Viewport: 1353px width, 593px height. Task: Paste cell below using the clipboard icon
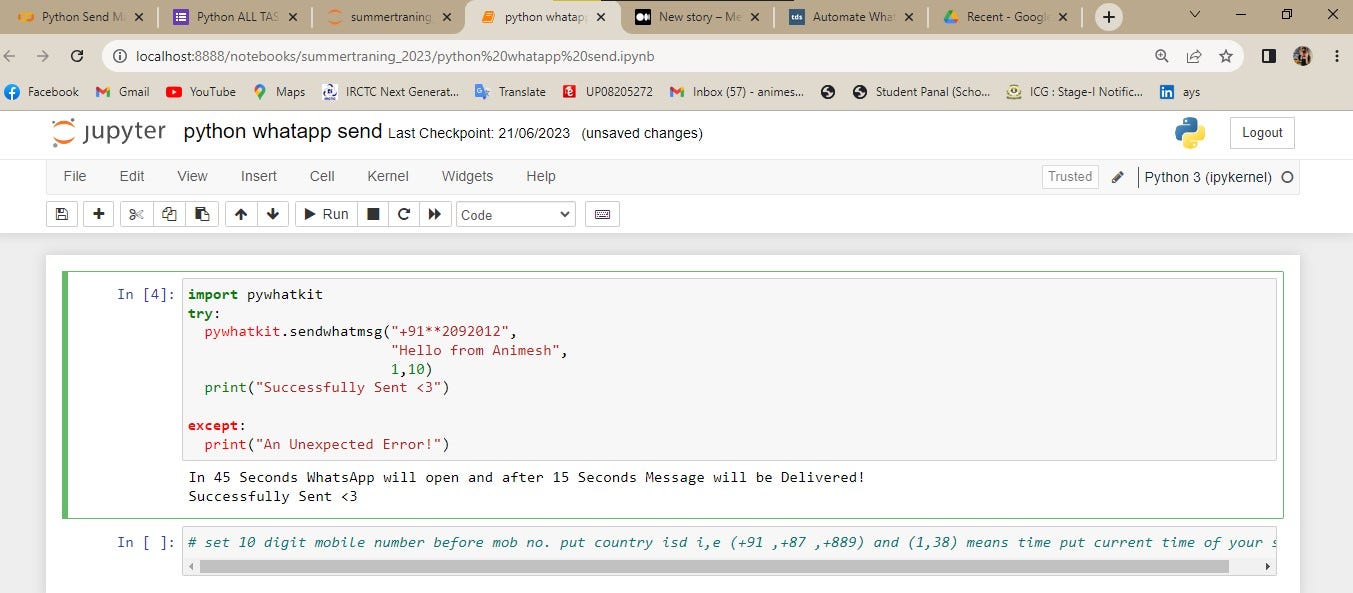(x=201, y=213)
